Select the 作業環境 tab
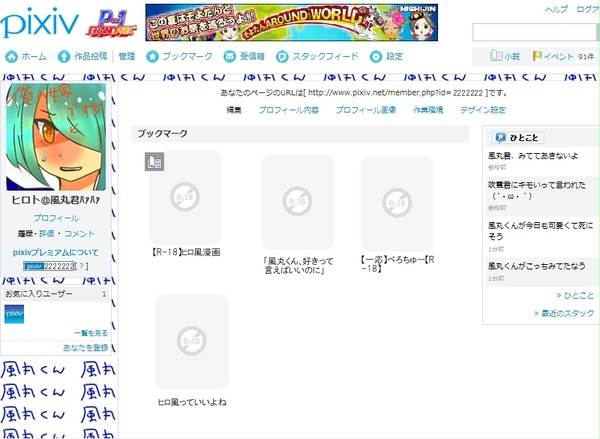 428,110
